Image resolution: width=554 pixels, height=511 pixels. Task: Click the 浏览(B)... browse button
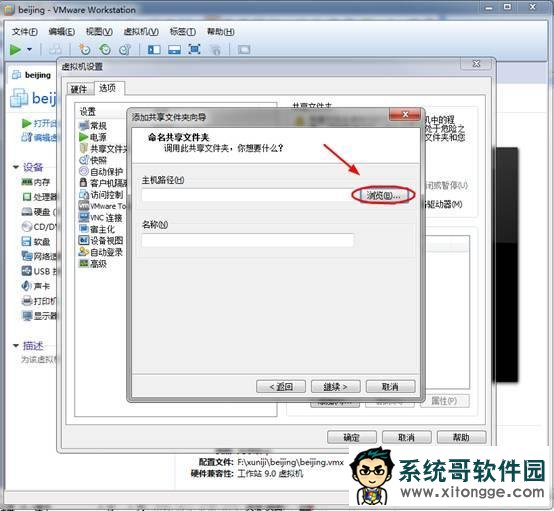tap(383, 195)
